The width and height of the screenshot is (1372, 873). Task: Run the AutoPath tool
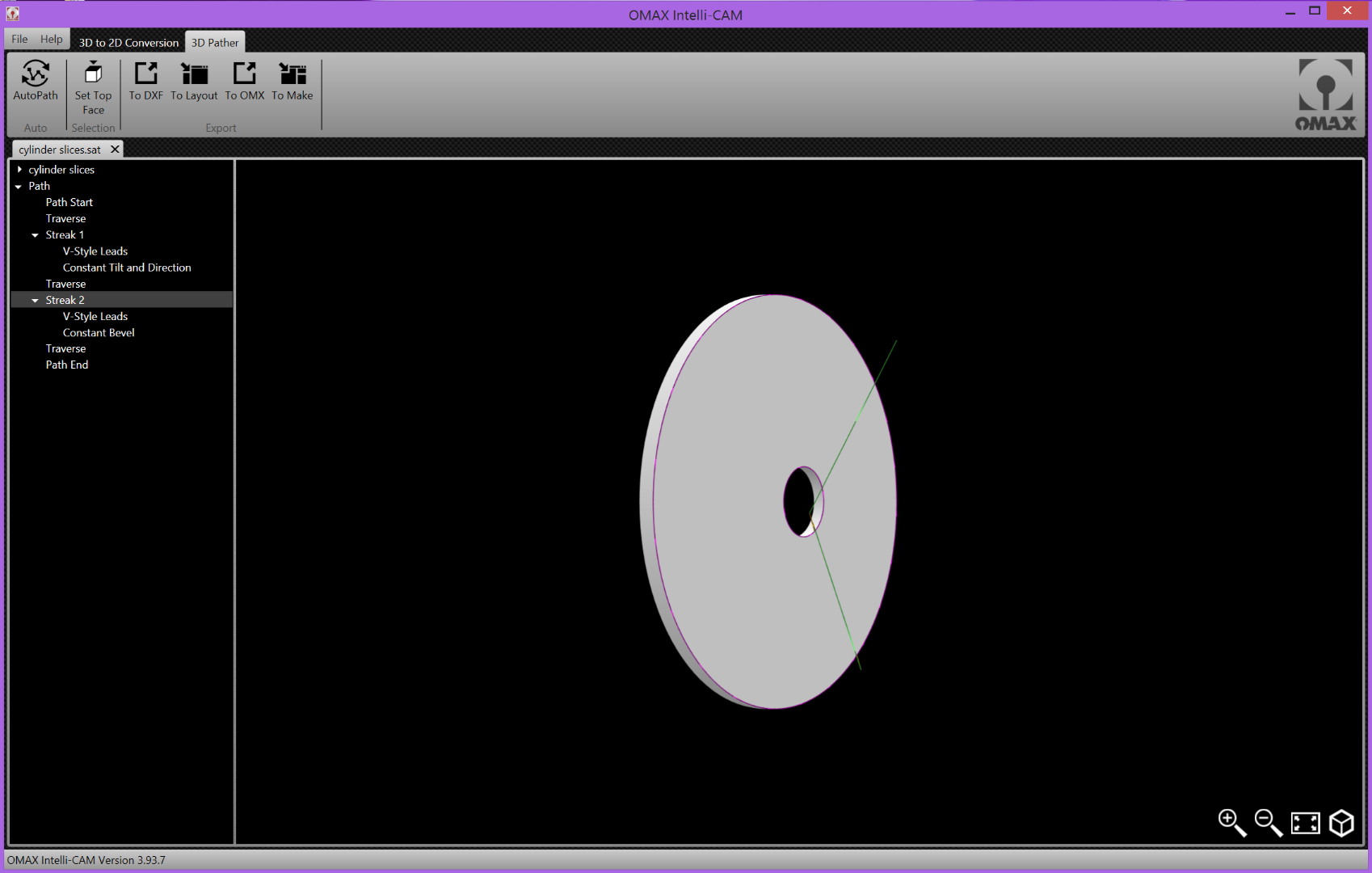pos(36,81)
